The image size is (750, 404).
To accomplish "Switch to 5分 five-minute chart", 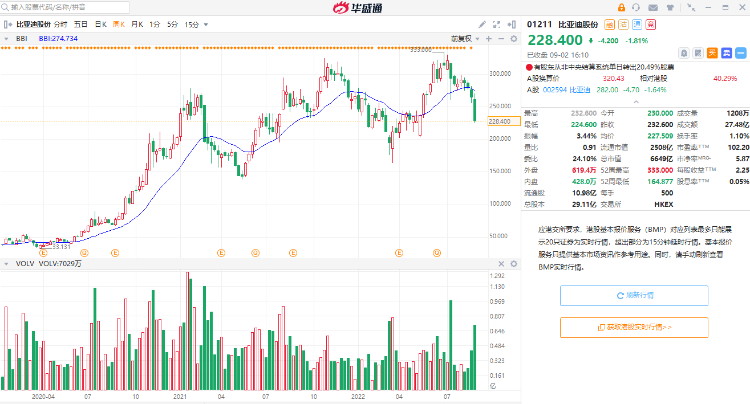I will [x=173, y=24].
